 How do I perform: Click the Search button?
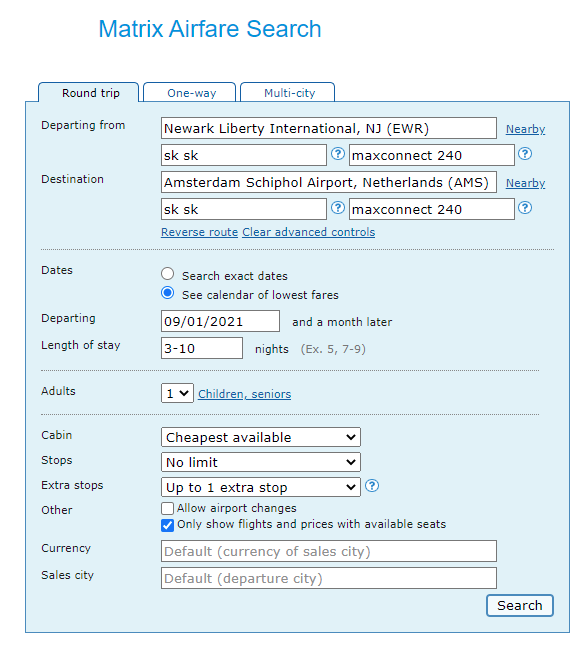coord(520,606)
